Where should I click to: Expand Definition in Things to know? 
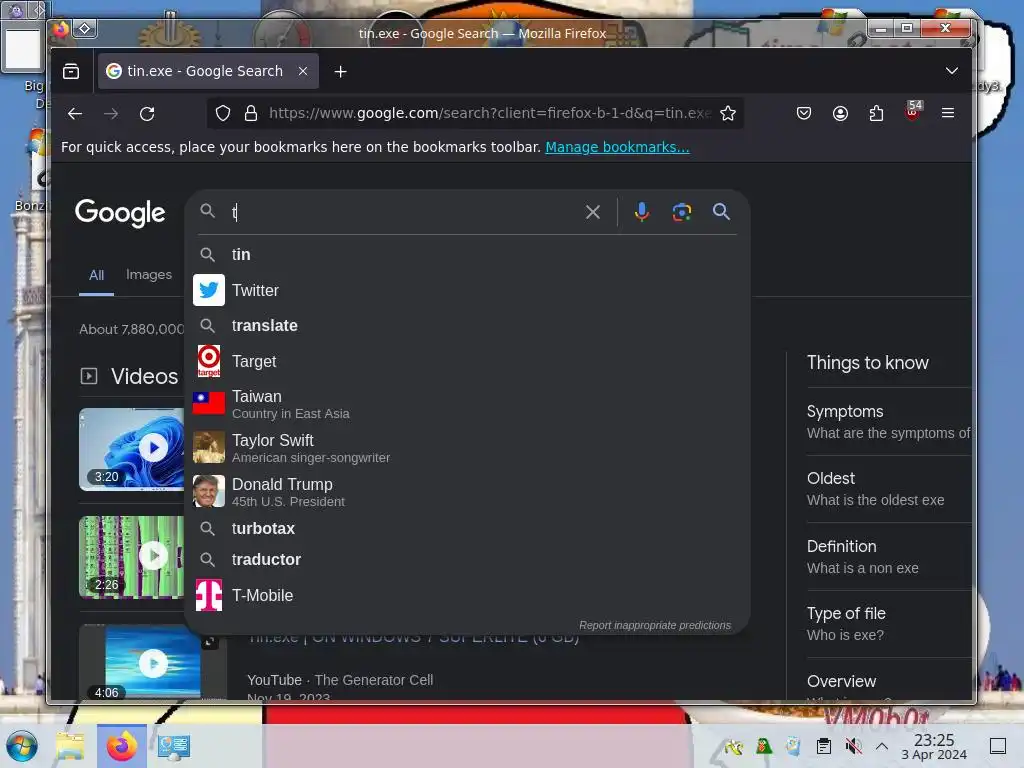[888, 557]
